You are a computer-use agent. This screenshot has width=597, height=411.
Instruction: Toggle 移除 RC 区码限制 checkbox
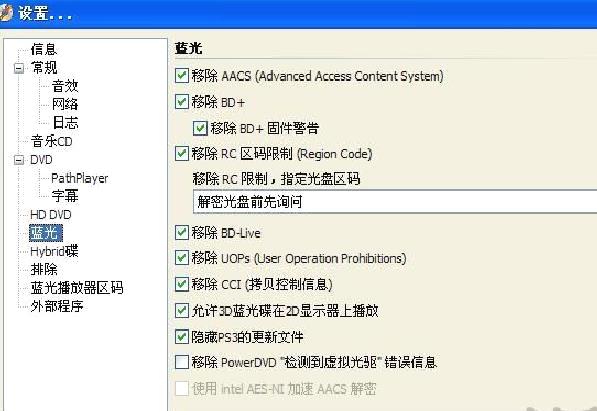click(182, 154)
